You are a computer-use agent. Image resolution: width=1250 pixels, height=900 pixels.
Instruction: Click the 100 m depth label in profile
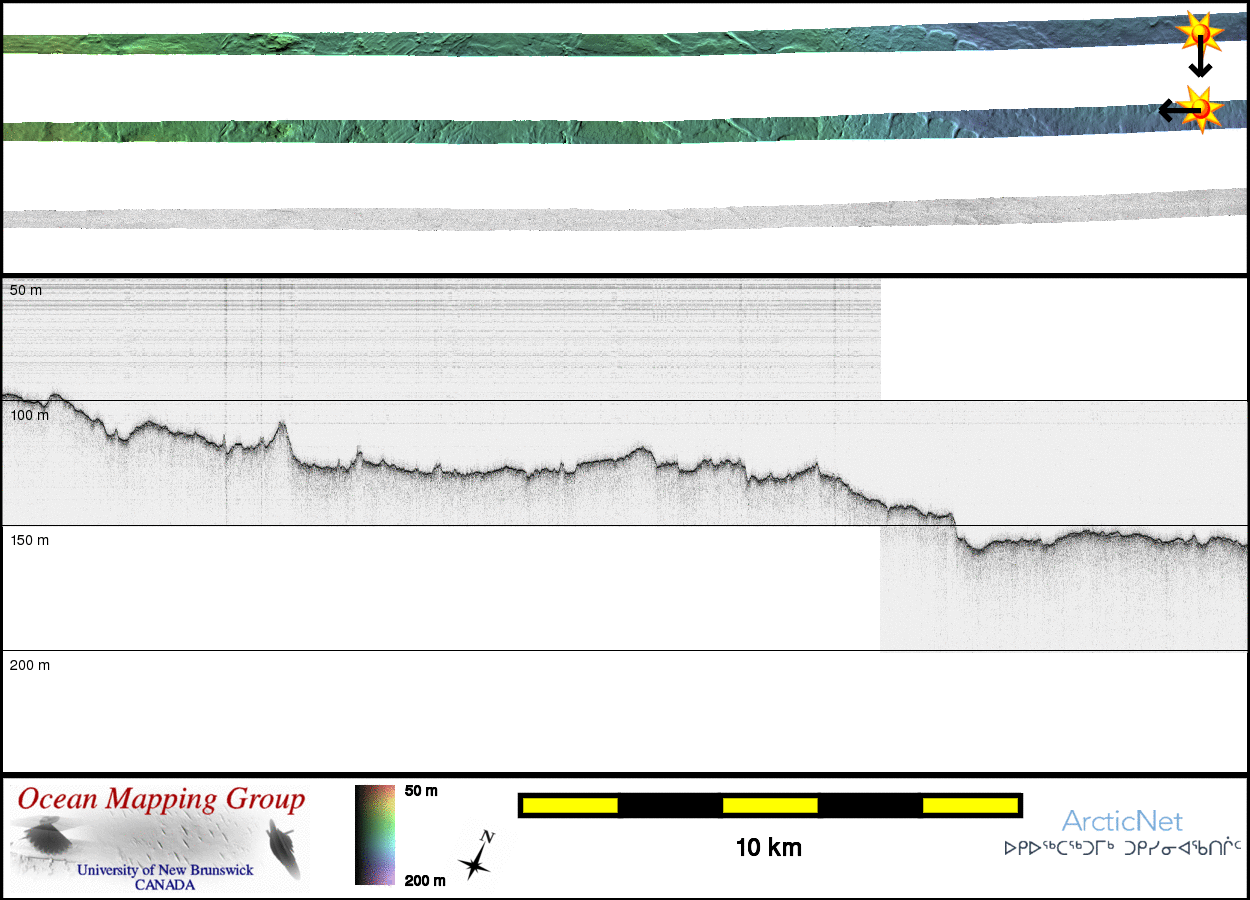tap(29, 415)
